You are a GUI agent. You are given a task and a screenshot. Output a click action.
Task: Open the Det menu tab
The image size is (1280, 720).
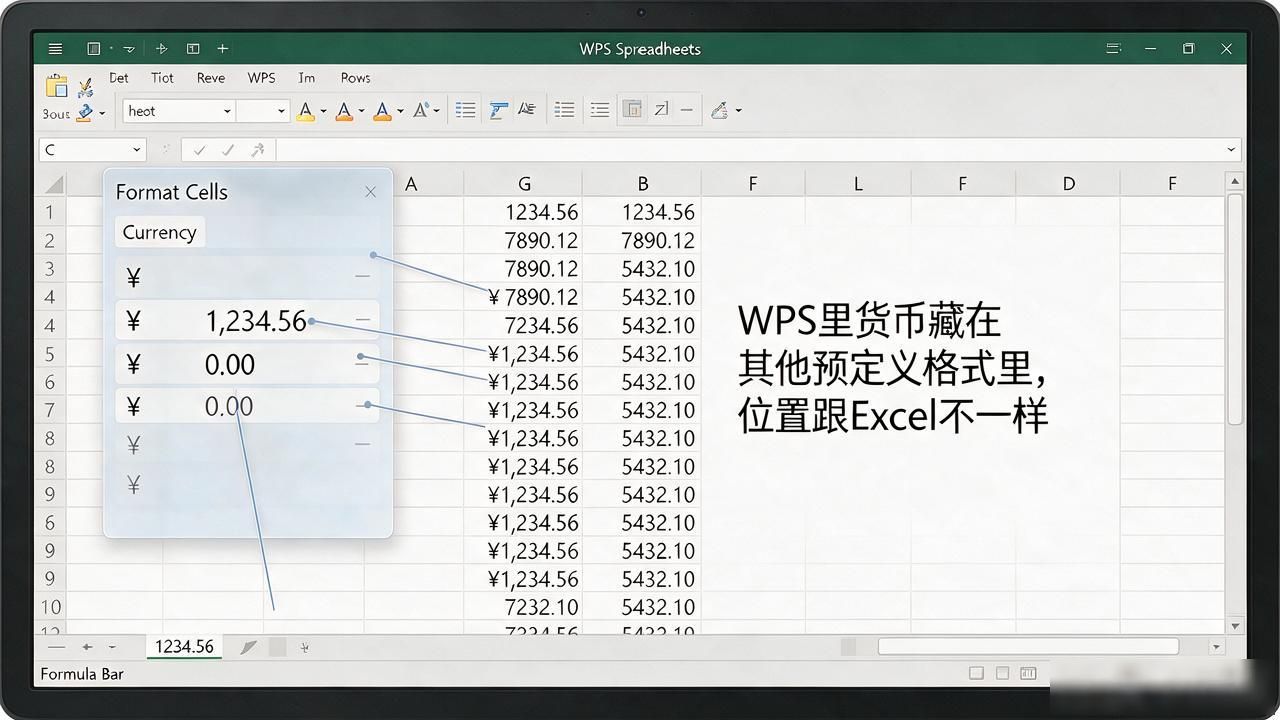point(119,77)
